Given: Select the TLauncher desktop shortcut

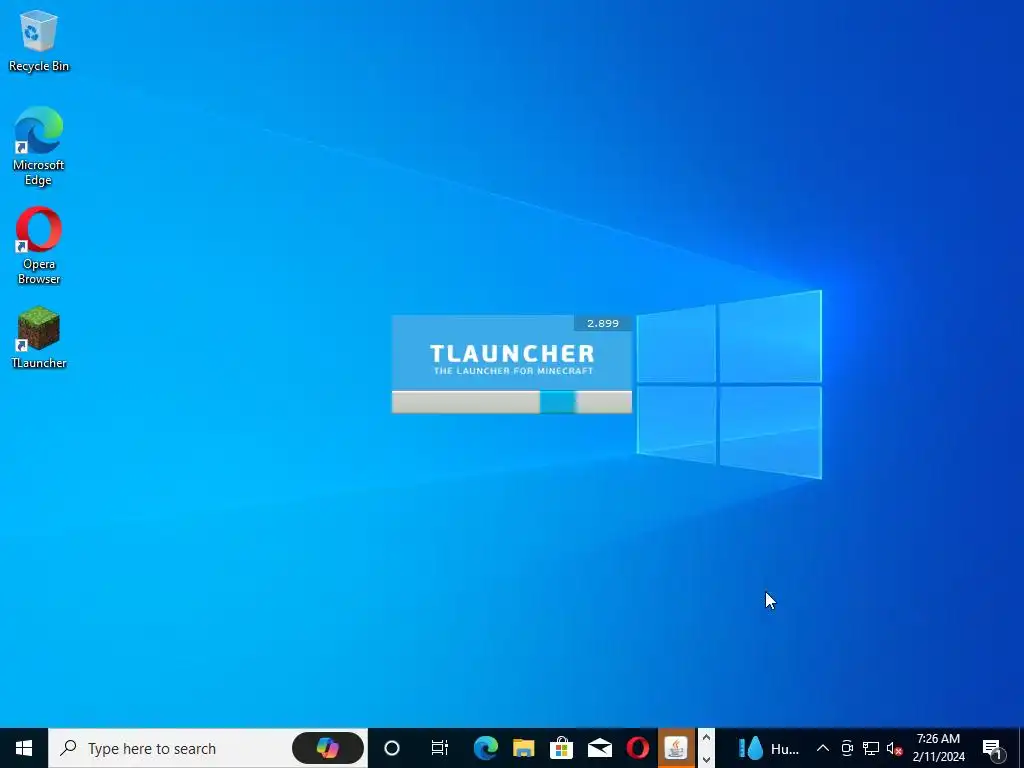Looking at the screenshot, I should pos(39,337).
